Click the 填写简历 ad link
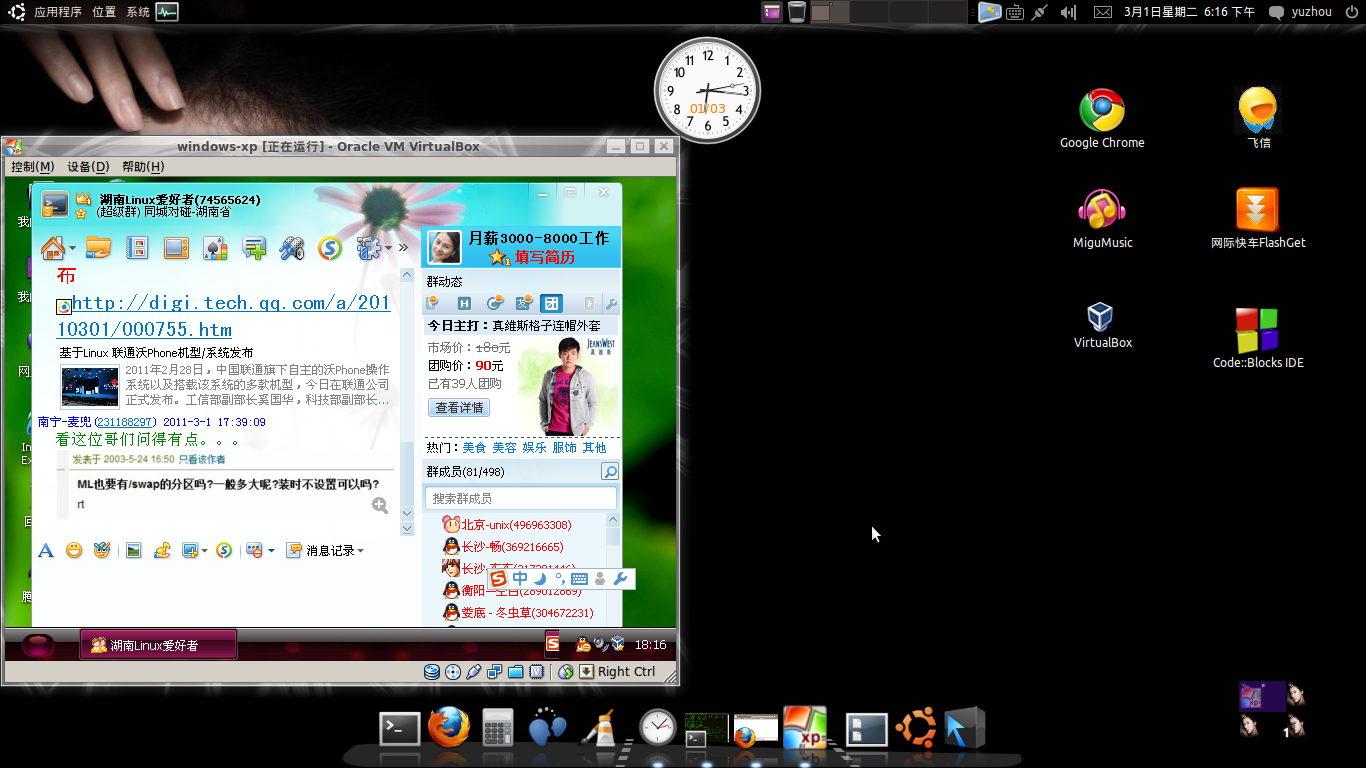Image resolution: width=1366 pixels, height=768 pixels. point(545,257)
